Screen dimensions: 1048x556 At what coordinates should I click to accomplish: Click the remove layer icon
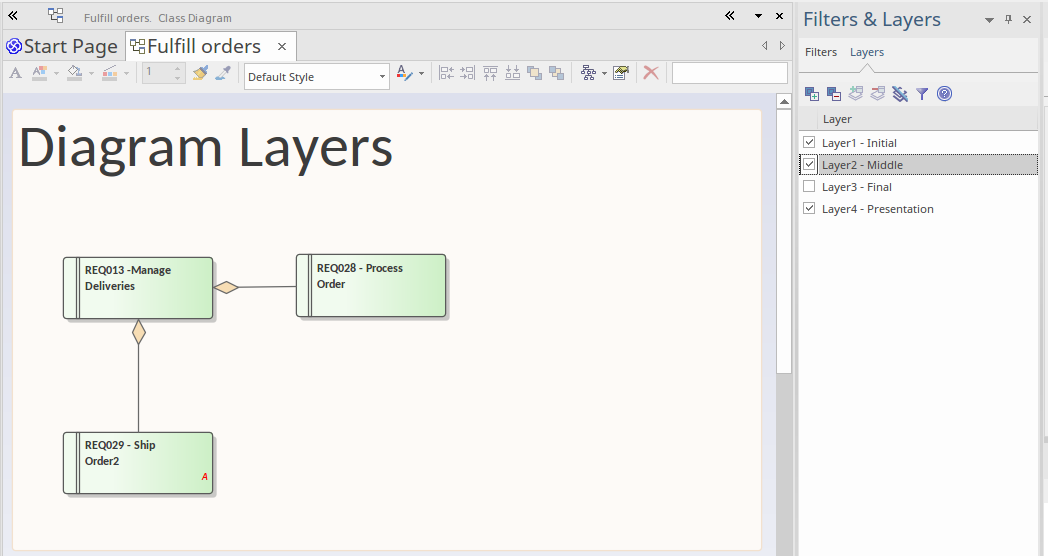(834, 94)
